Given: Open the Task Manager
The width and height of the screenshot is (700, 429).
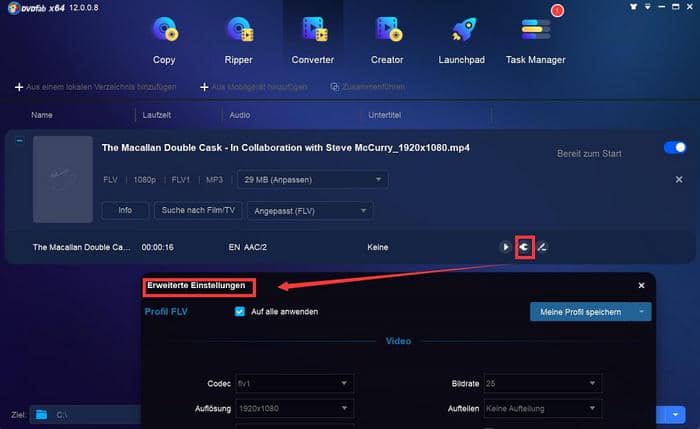Looking at the screenshot, I should [536, 40].
